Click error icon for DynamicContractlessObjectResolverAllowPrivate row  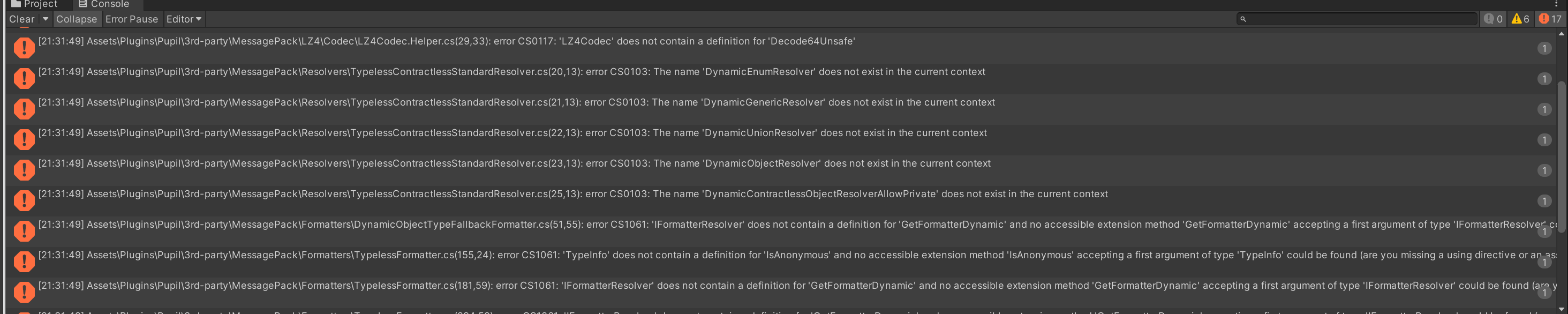24,200
